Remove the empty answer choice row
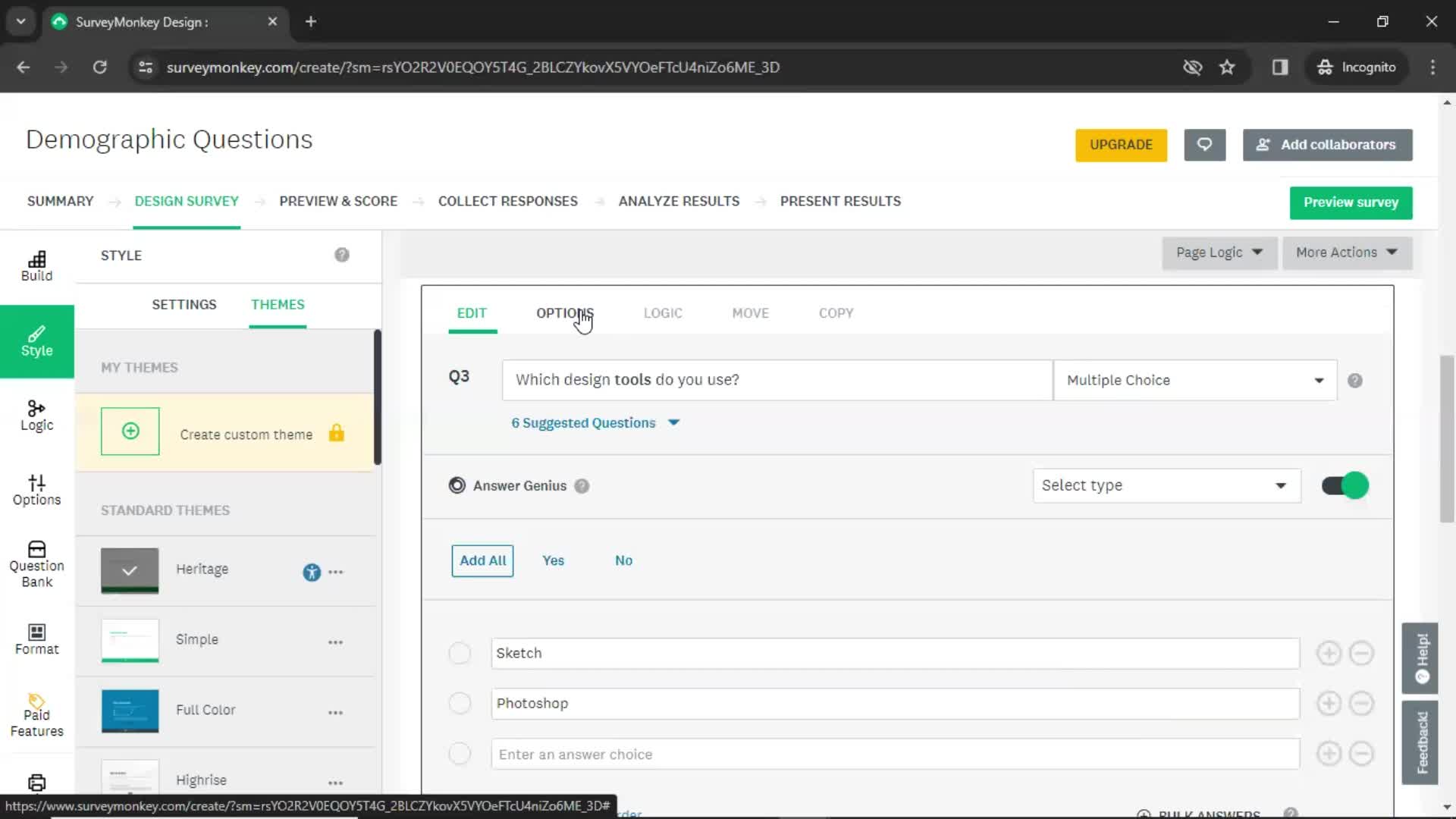 1361,754
